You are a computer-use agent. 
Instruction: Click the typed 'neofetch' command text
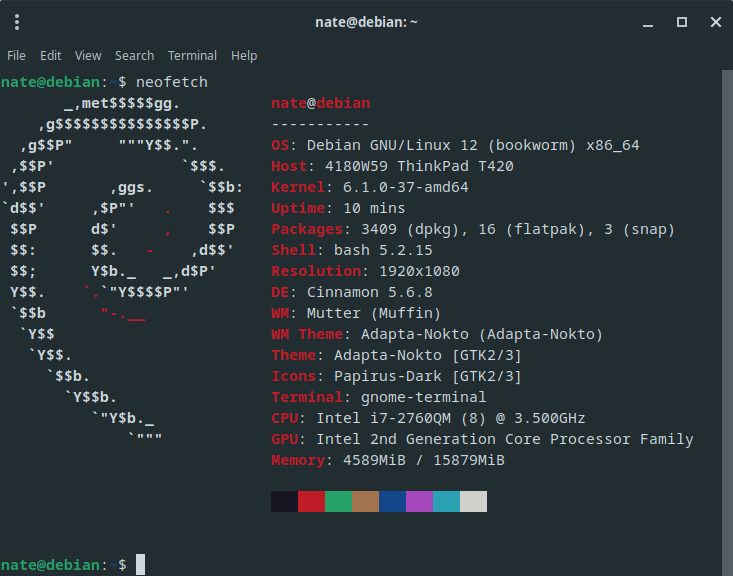click(x=172, y=82)
